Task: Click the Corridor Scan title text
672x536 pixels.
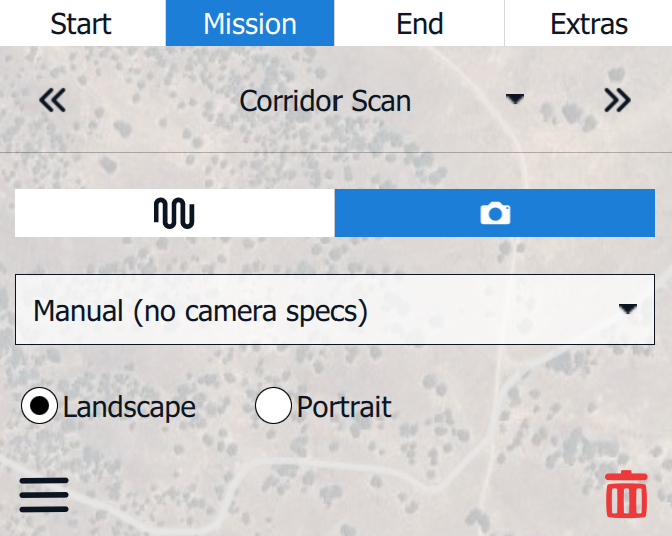Action: [x=325, y=101]
